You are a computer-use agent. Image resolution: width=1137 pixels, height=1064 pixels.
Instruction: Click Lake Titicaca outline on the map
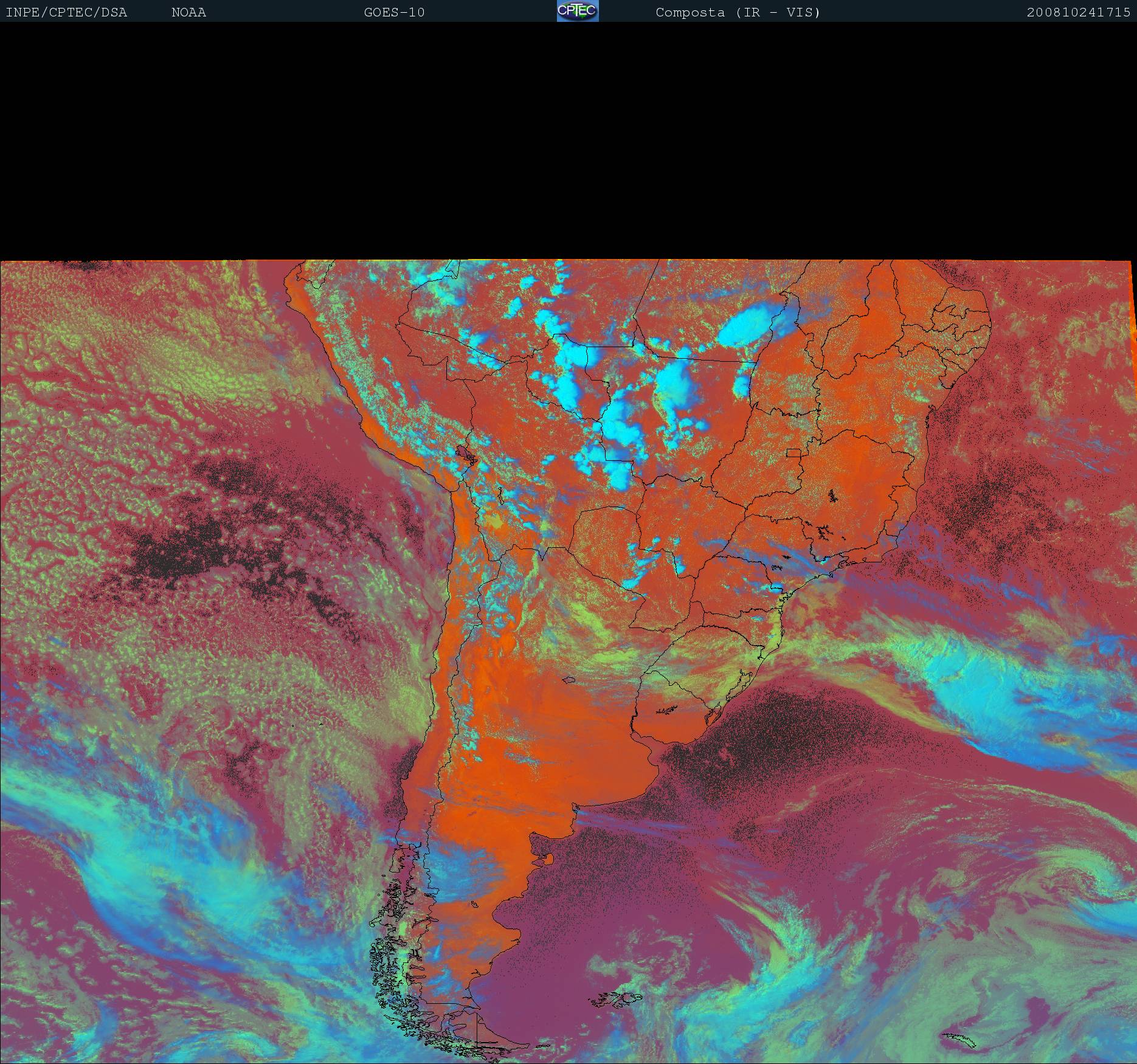[x=466, y=454]
